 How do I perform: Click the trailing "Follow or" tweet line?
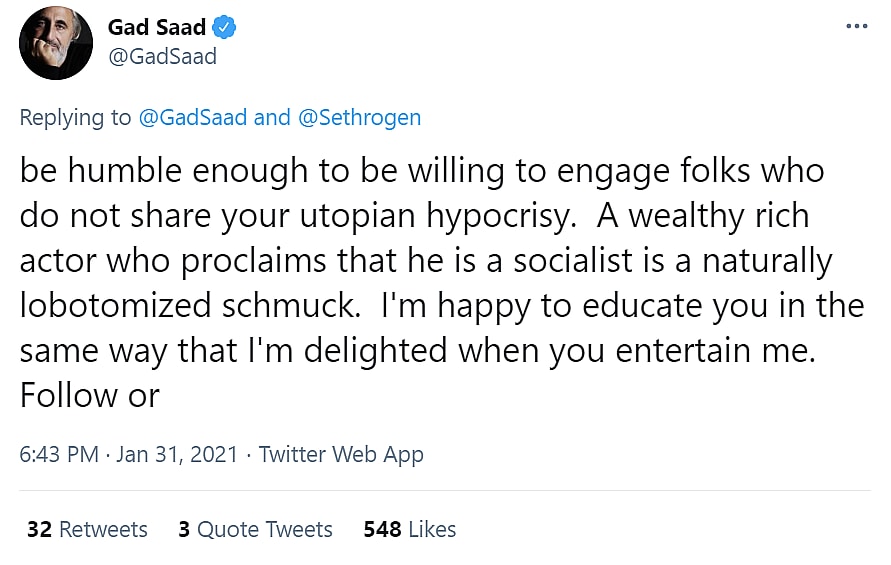click(x=89, y=395)
